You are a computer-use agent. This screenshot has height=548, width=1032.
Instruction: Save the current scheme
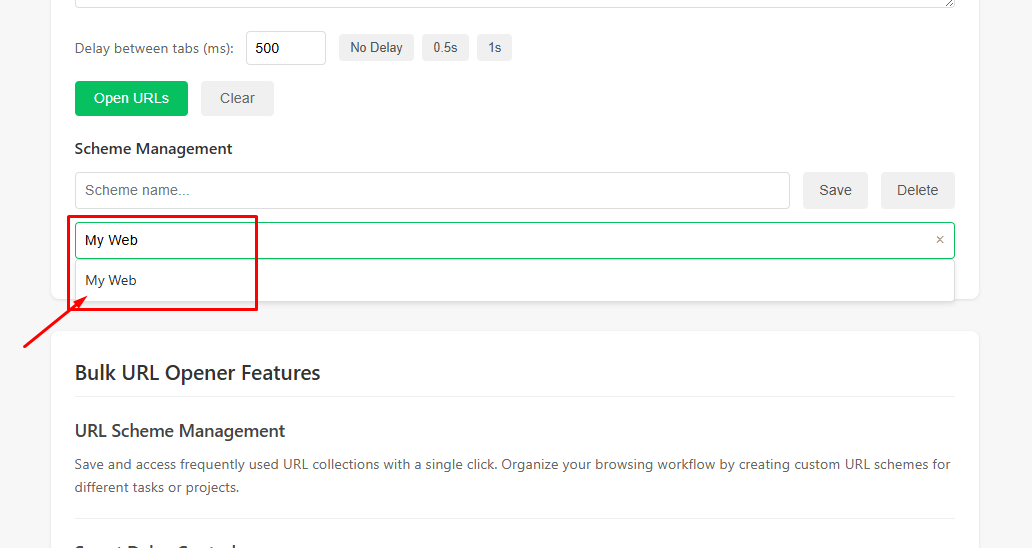coord(835,190)
